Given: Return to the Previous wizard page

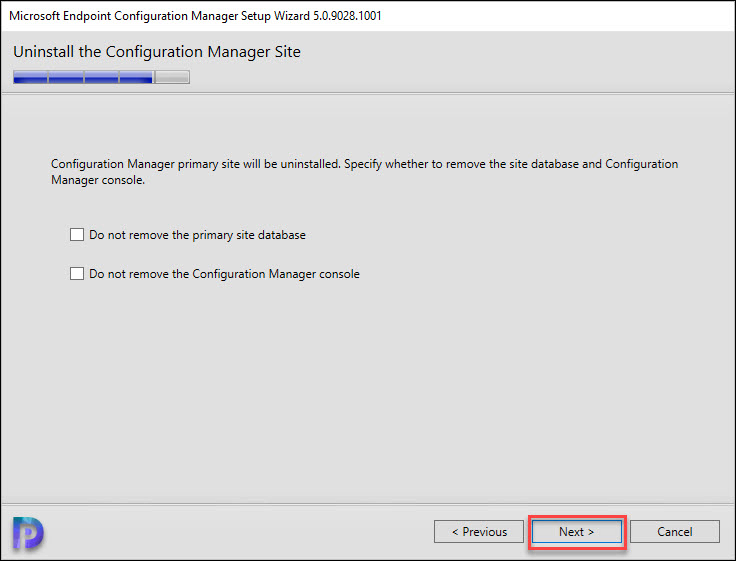Looking at the screenshot, I should point(479,531).
